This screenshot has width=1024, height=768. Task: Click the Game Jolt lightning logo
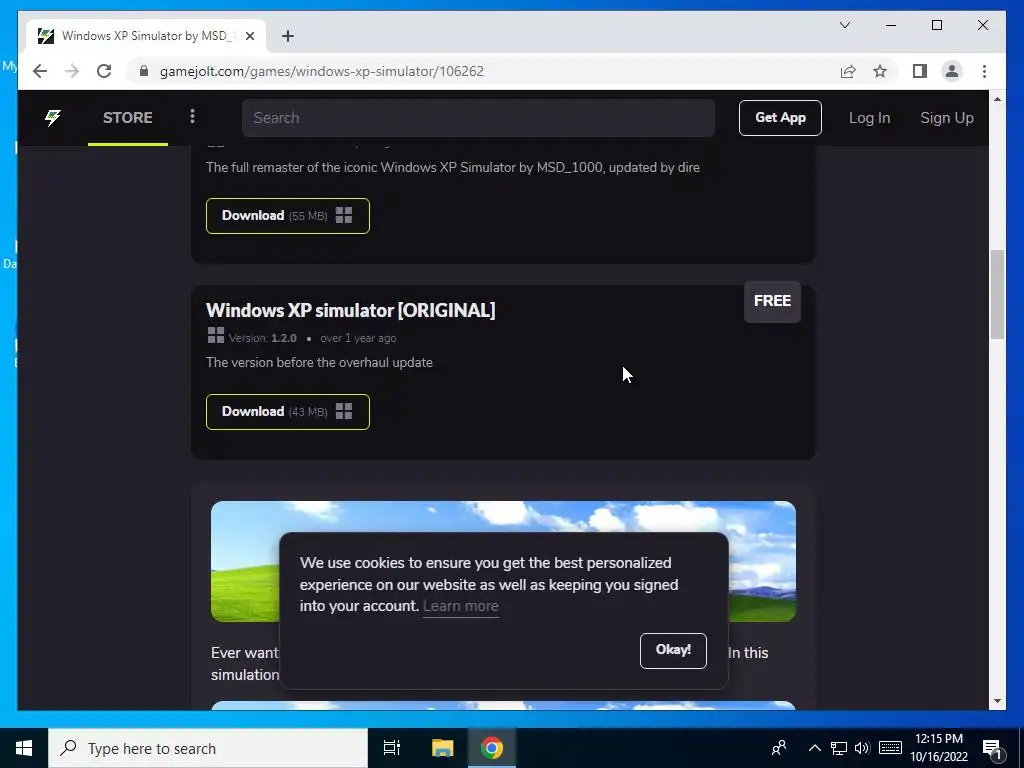(x=53, y=118)
